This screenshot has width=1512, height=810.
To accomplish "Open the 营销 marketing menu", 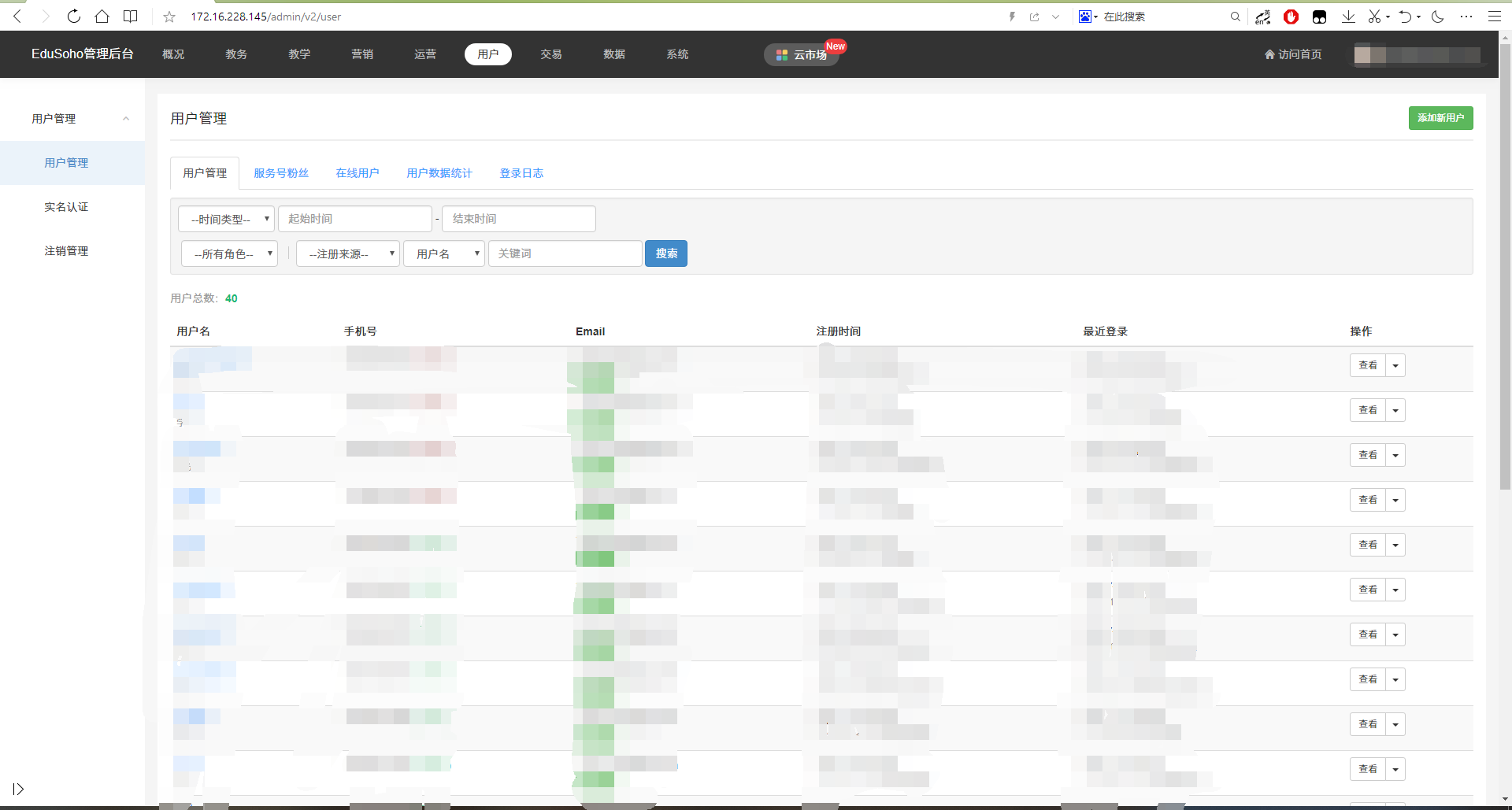I will [x=362, y=54].
